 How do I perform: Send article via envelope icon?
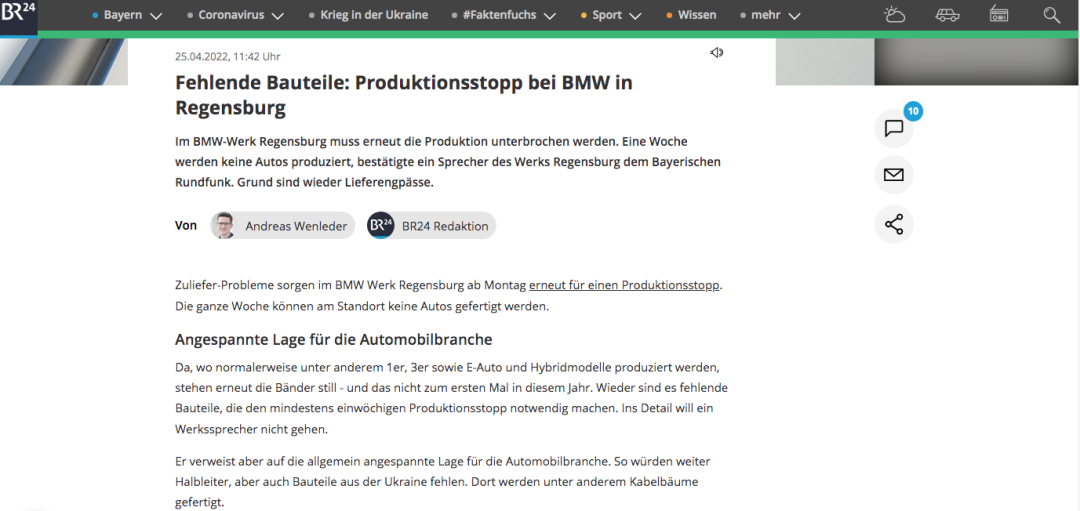click(x=894, y=175)
